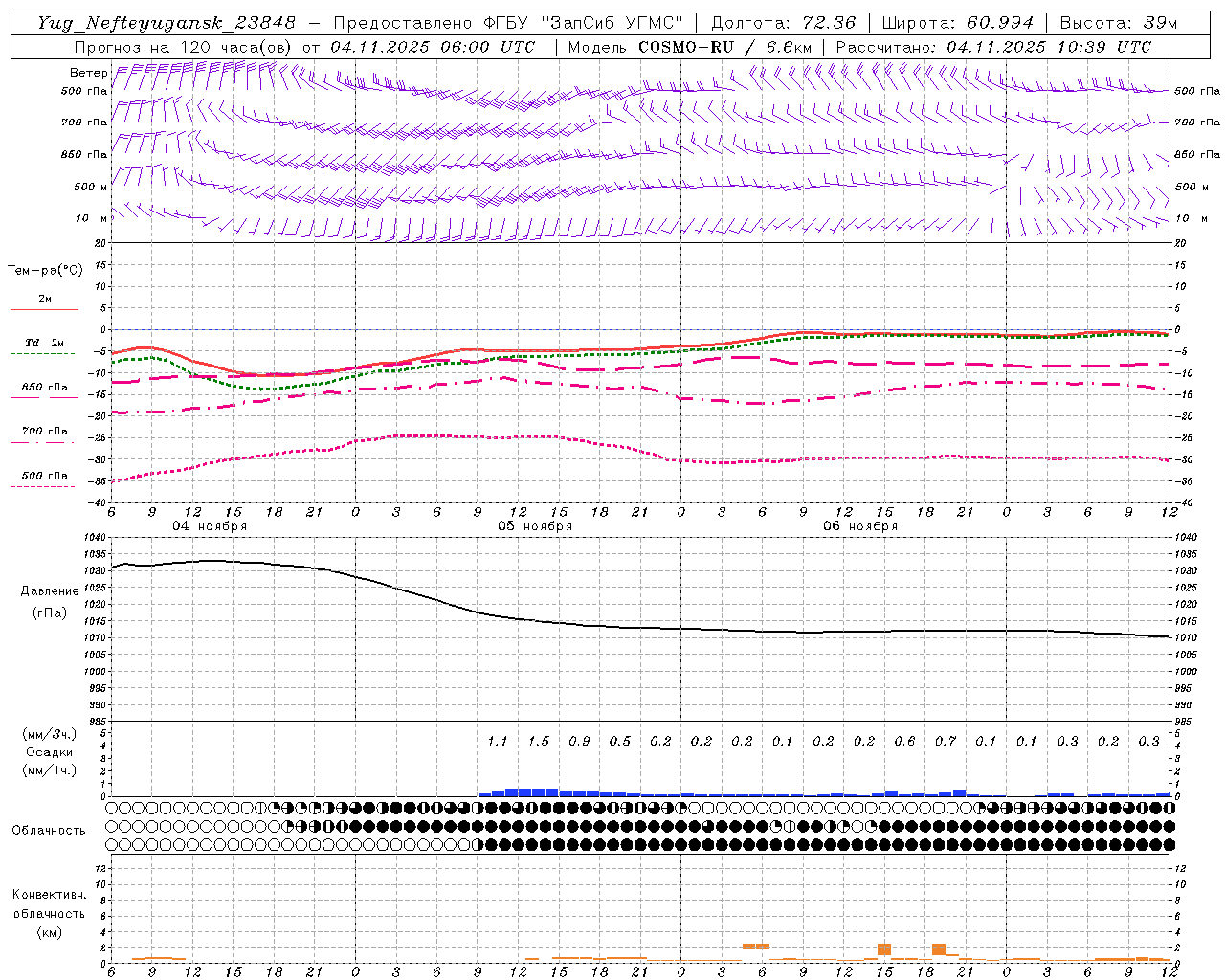
Task: Click the Тем-ра(°C) axis title
Action: pyautogui.click(x=45, y=271)
